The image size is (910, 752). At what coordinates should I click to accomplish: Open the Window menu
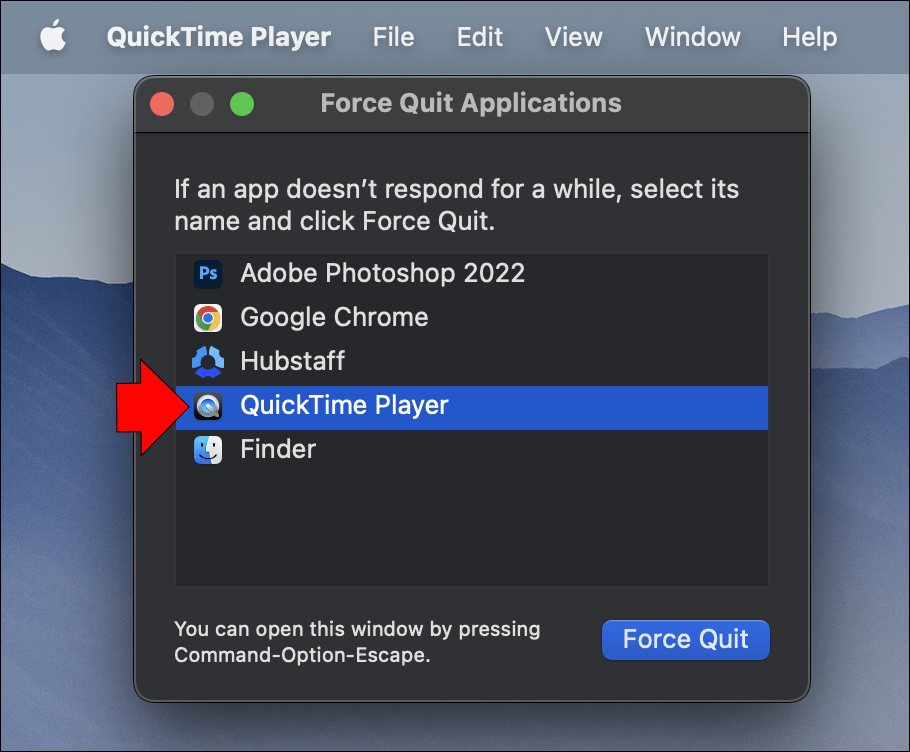pos(692,37)
